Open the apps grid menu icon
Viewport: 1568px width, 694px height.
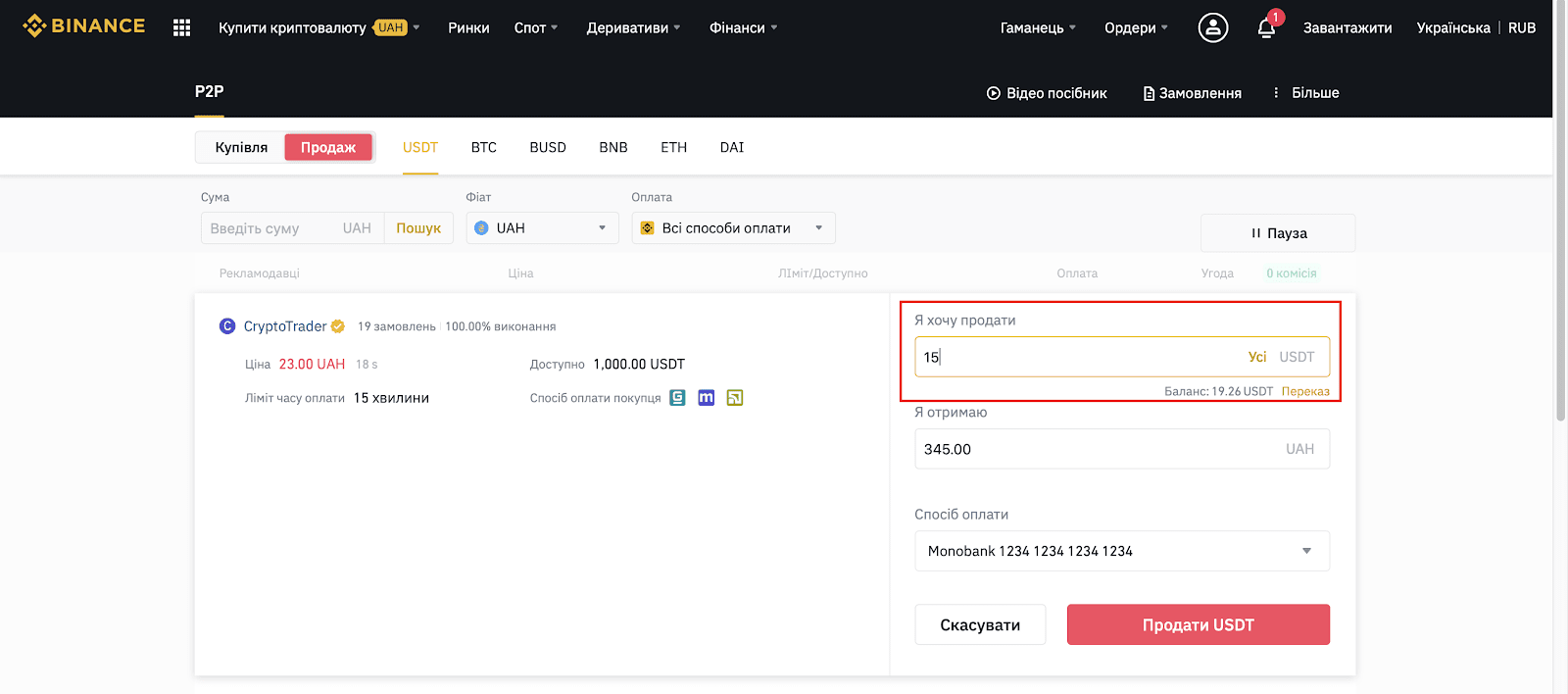(x=181, y=27)
